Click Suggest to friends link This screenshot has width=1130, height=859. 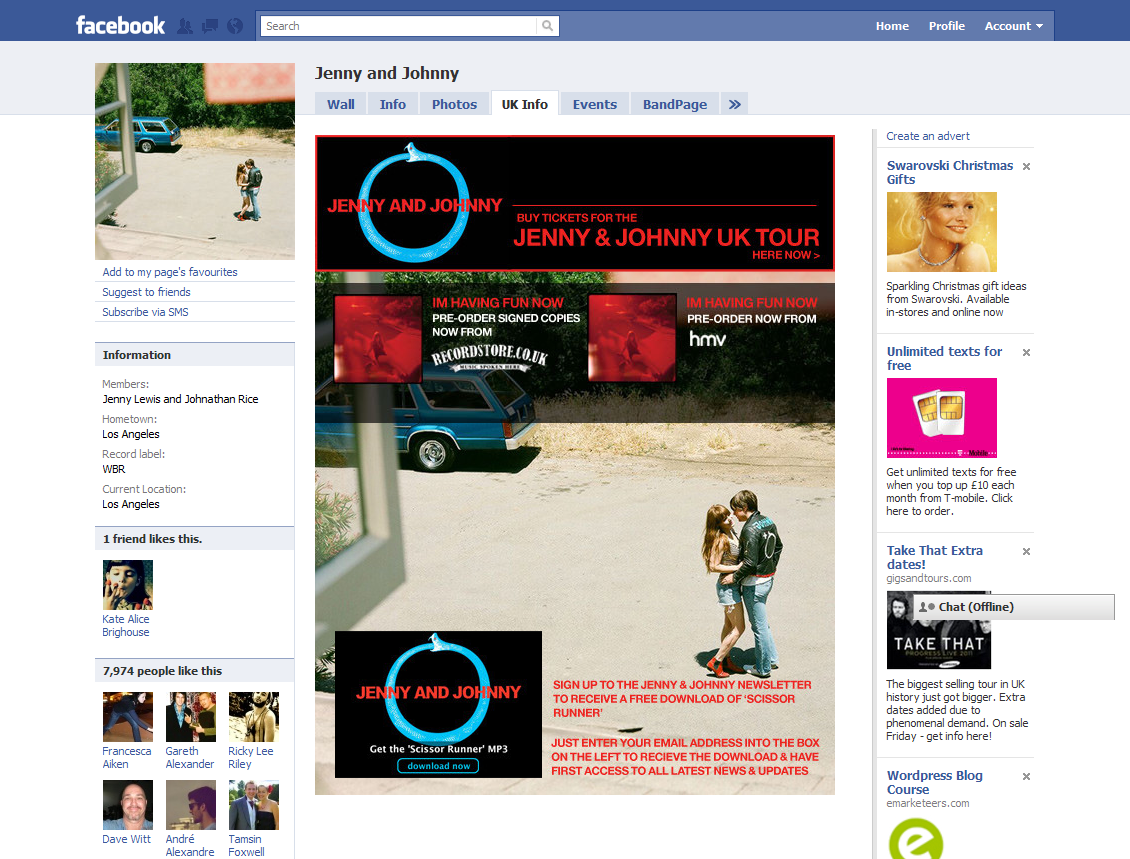146,292
